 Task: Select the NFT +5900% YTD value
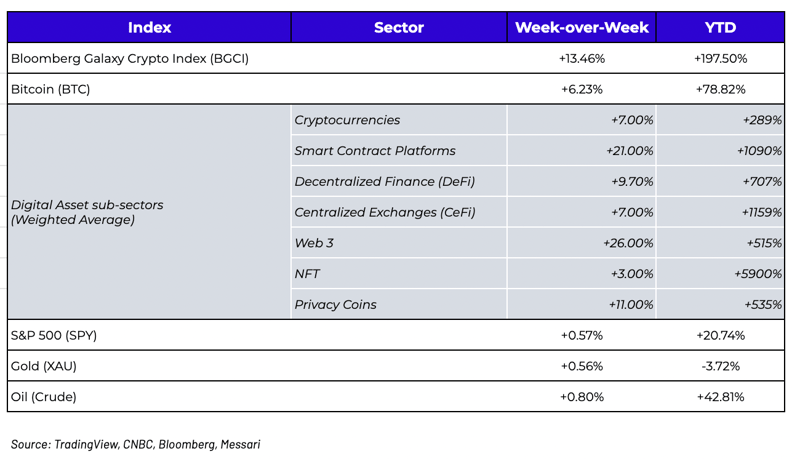coord(757,274)
